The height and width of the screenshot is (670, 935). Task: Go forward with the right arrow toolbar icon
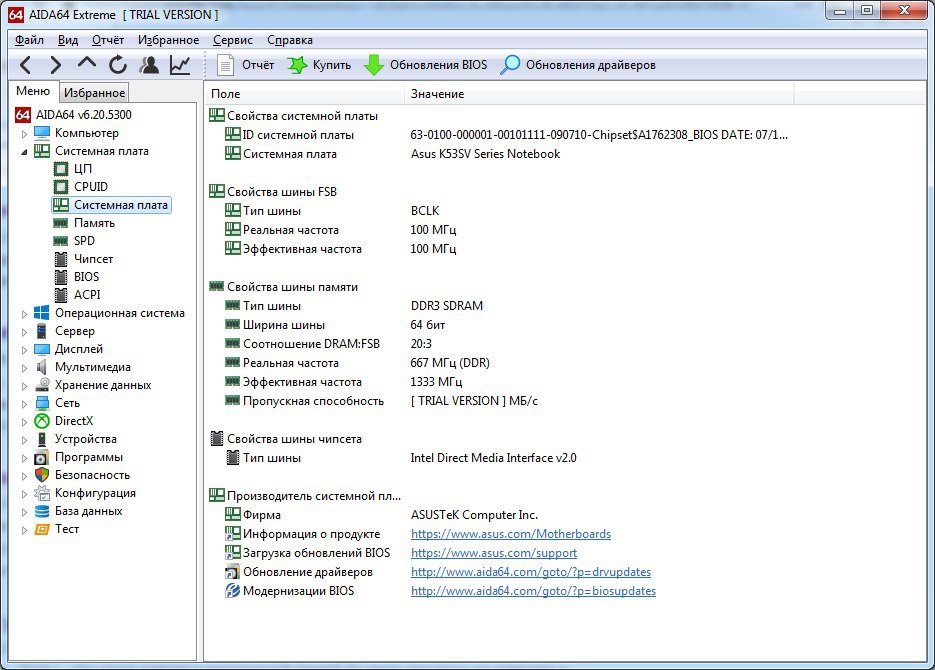click(55, 64)
